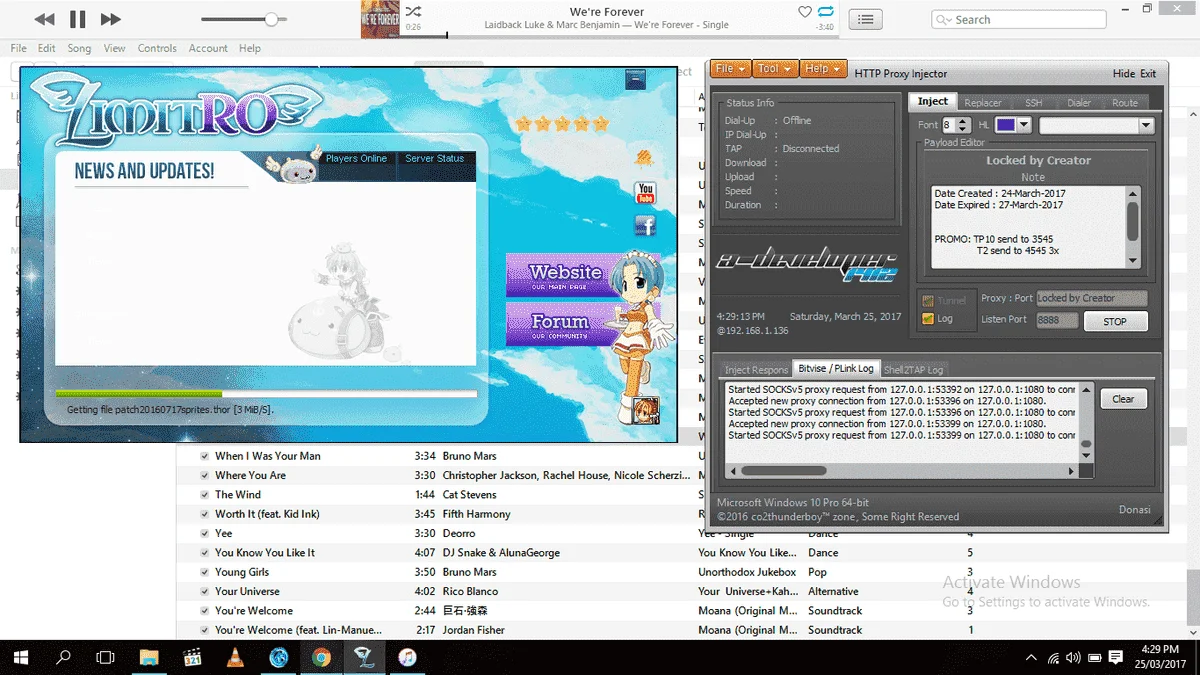Uncheck The Wind song checkbox

click(205, 494)
